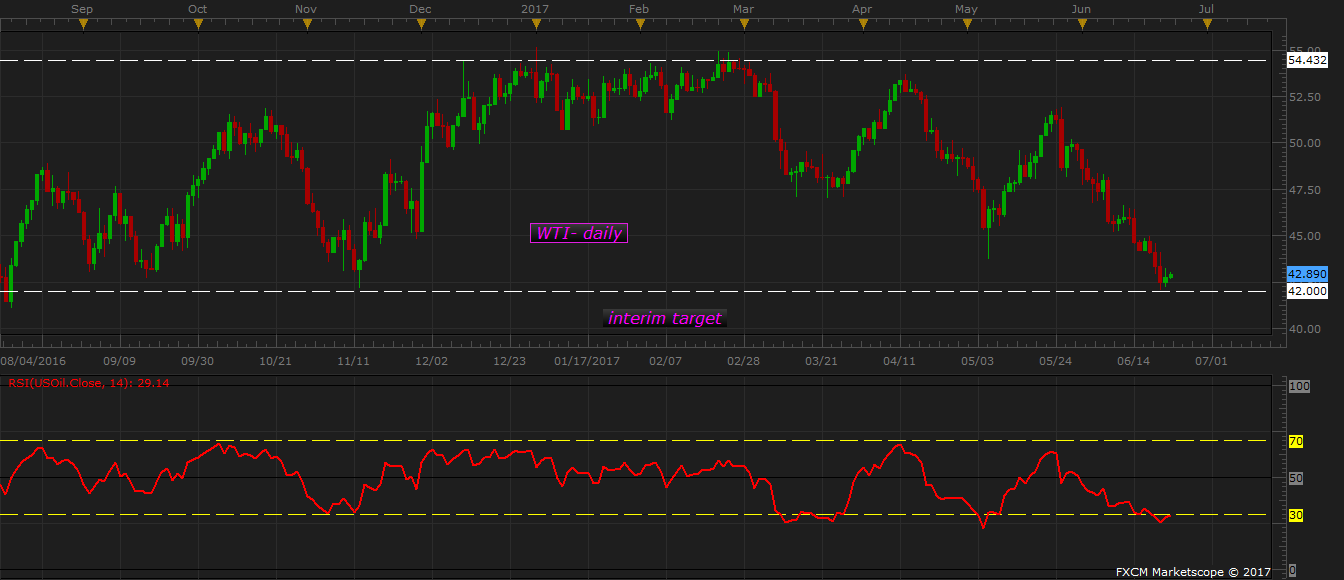Click the 42.890 current price tag
1344x580 pixels.
pyautogui.click(x=1307, y=274)
